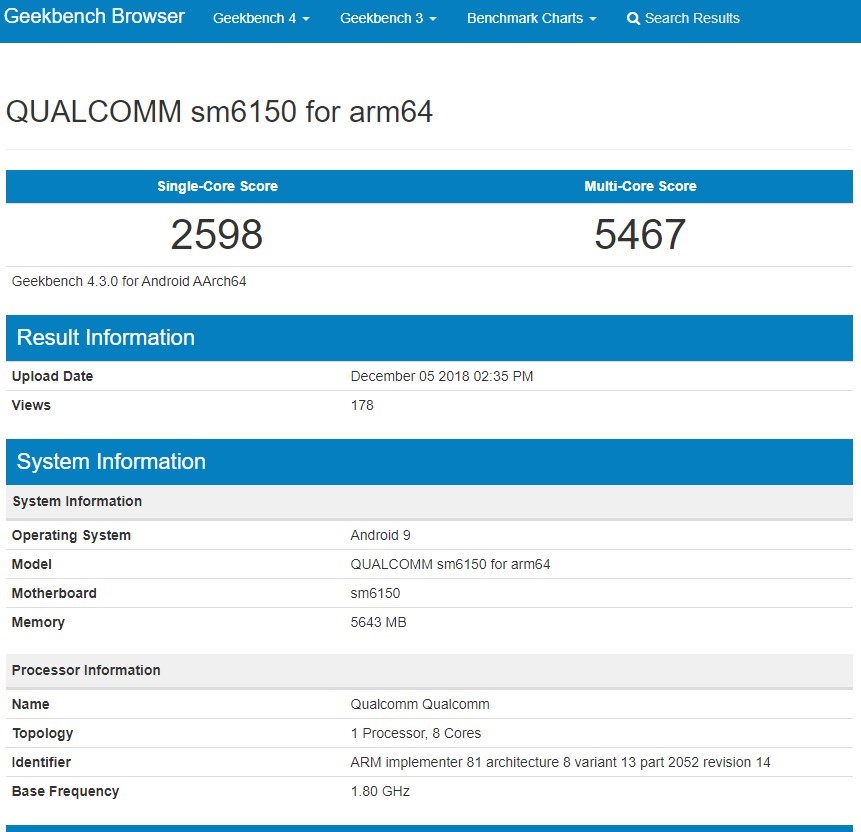This screenshot has height=832, width=861.
Task: Click the Topology label
Action: 42,733
